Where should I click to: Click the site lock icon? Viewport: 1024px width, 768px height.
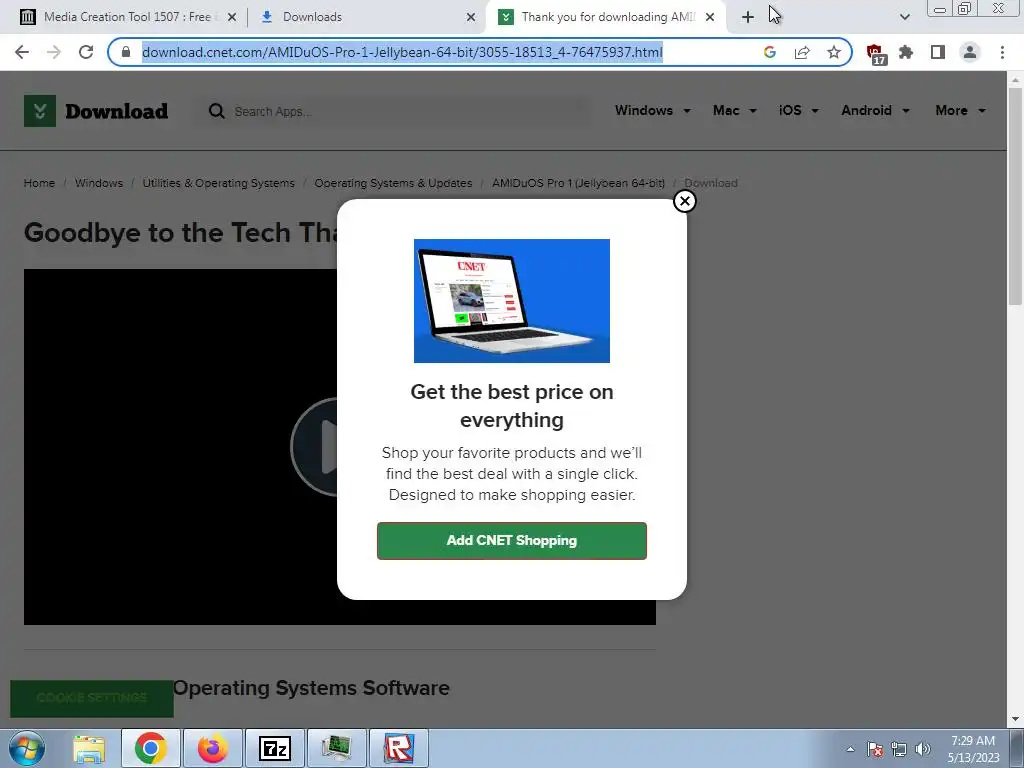(126, 52)
